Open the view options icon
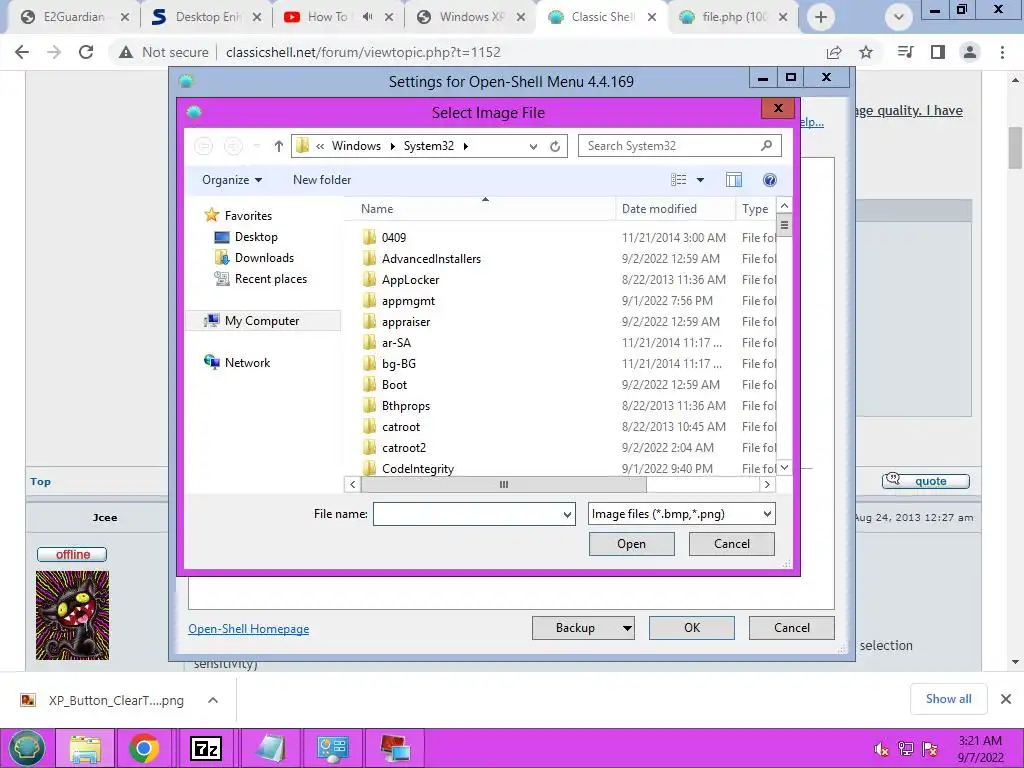 [x=679, y=180]
